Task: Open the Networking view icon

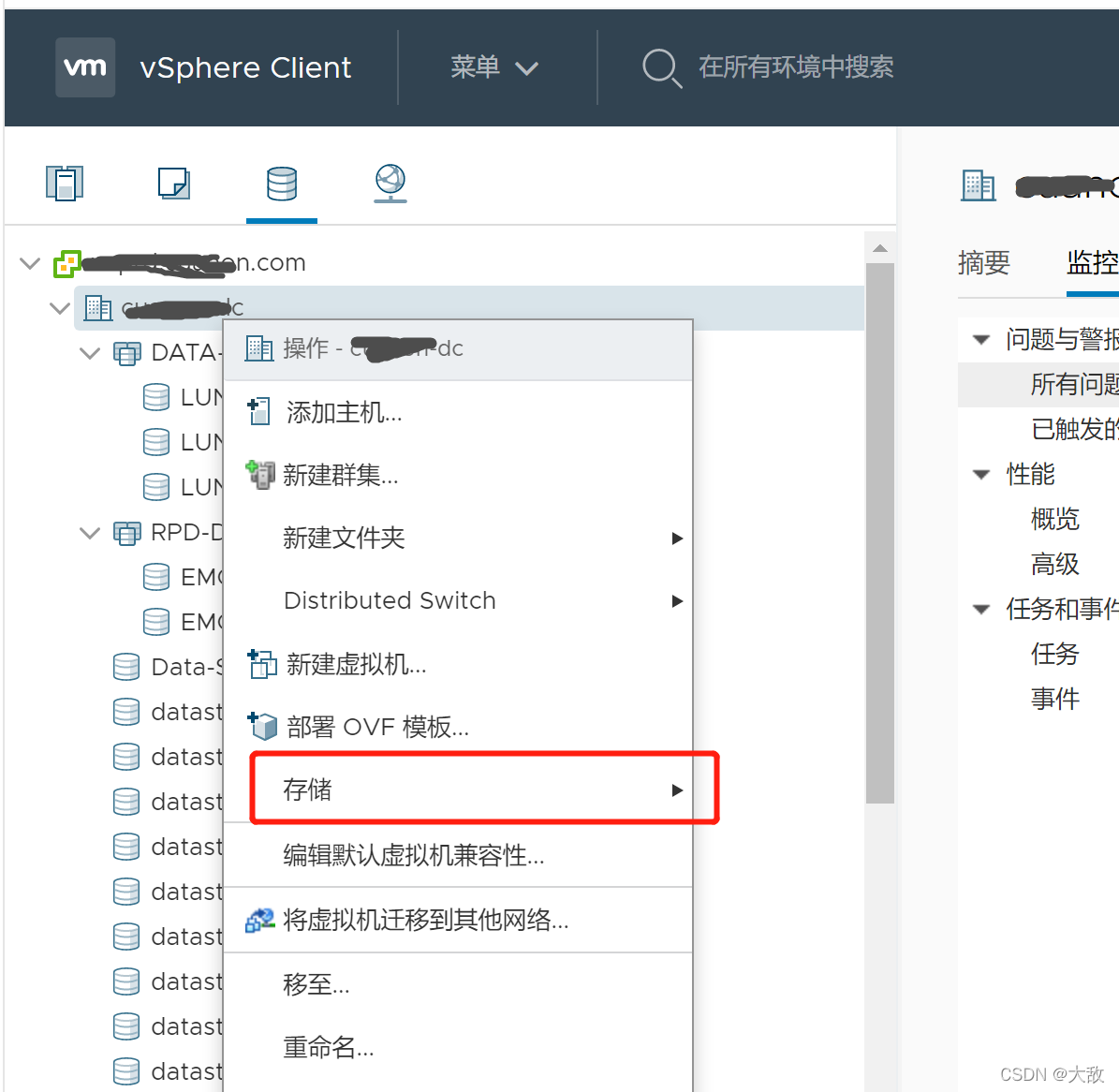Action: 390,184
